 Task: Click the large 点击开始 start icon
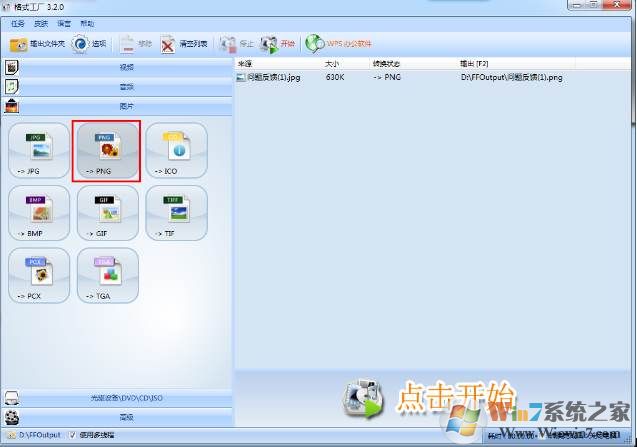[x=362, y=398]
